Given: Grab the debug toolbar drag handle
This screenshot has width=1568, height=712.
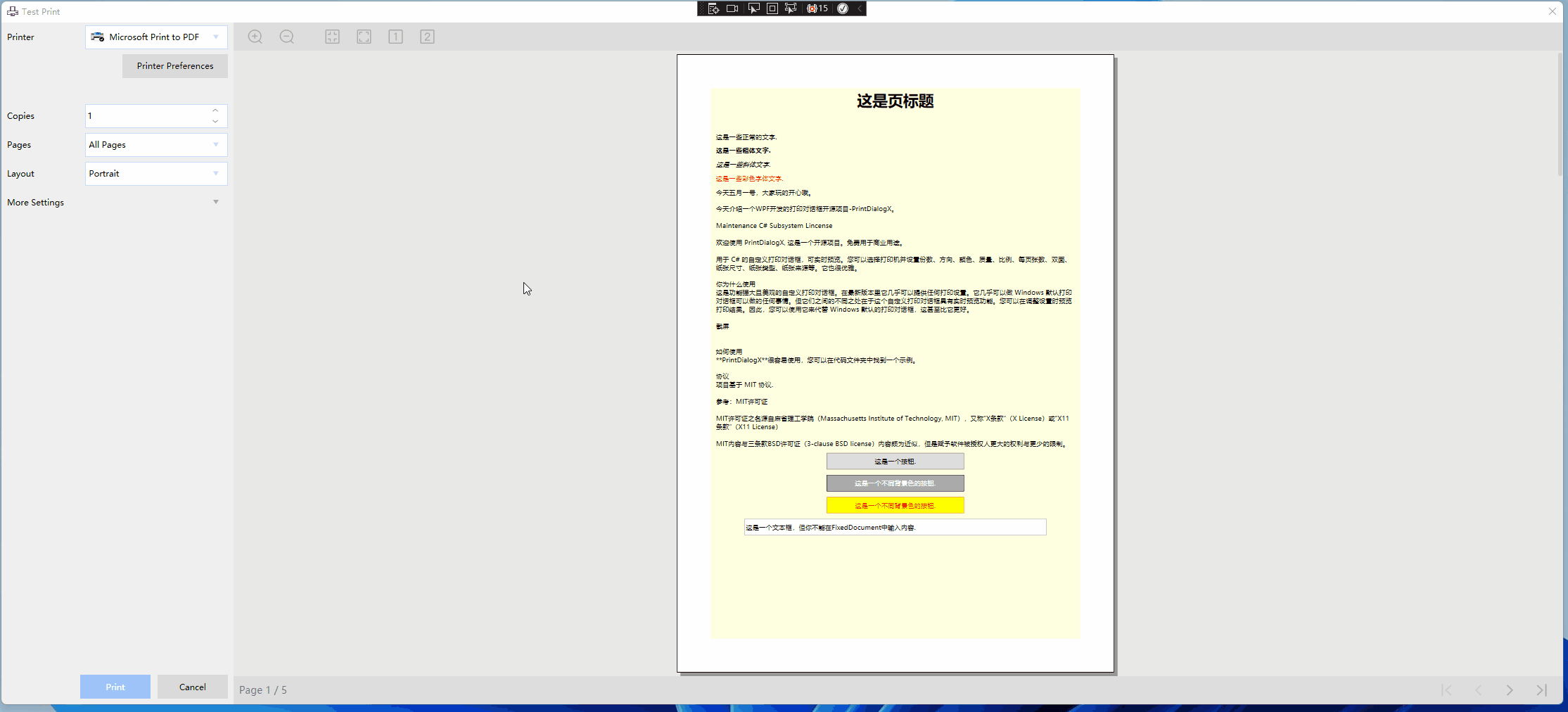Looking at the screenshot, I should [x=701, y=8].
